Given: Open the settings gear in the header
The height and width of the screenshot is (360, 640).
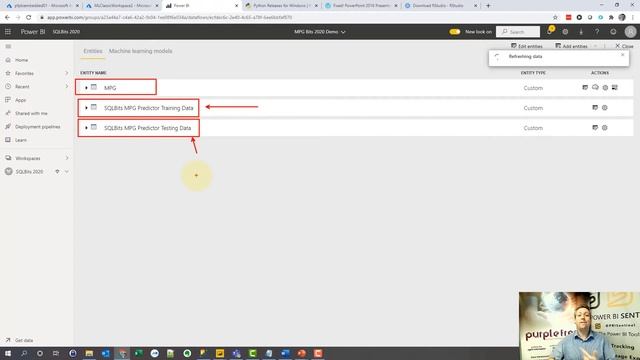Looking at the screenshot, I should point(565,32).
